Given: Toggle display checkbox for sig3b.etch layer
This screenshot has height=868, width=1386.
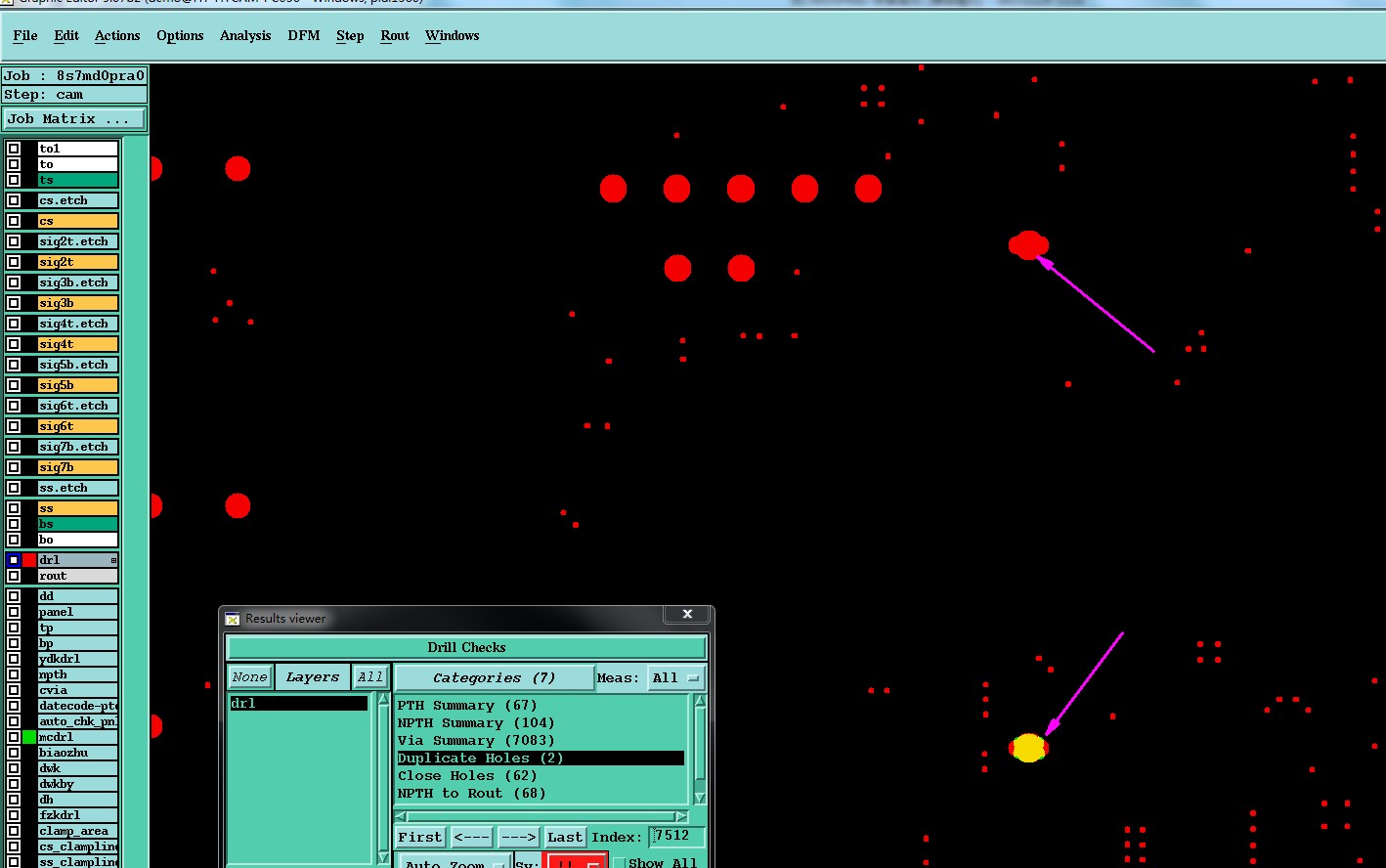Looking at the screenshot, I should click(14, 282).
